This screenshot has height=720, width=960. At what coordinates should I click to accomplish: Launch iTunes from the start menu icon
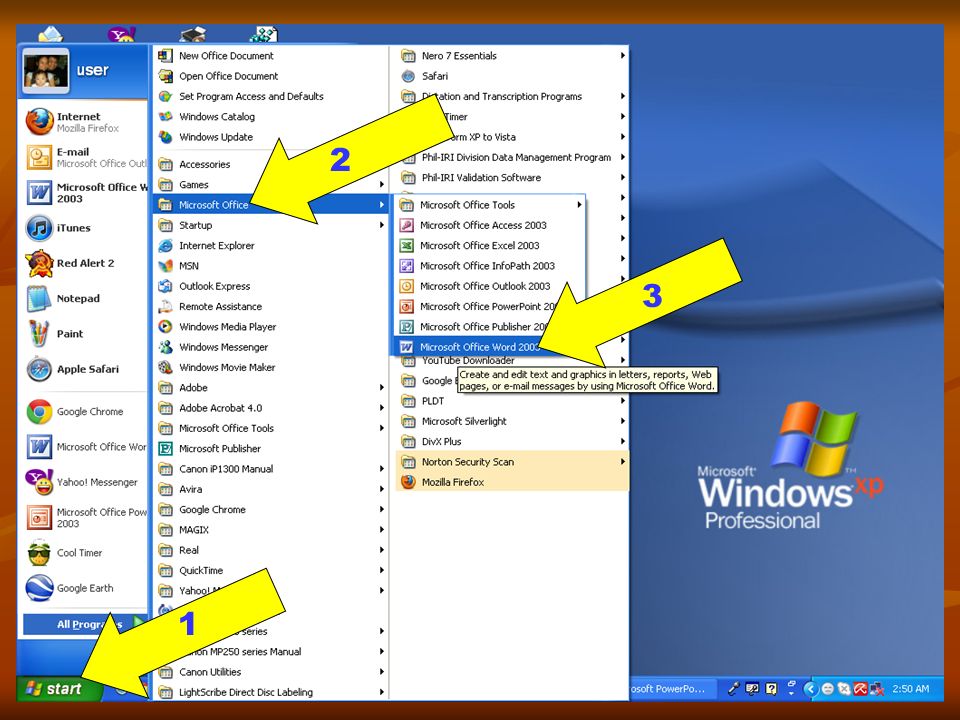(x=39, y=228)
